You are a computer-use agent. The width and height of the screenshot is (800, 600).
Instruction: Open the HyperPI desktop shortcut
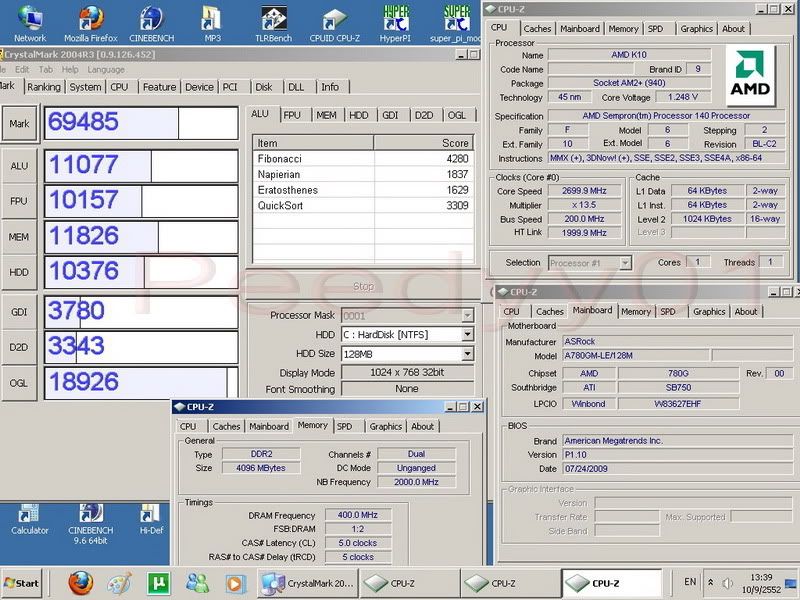pos(395,23)
